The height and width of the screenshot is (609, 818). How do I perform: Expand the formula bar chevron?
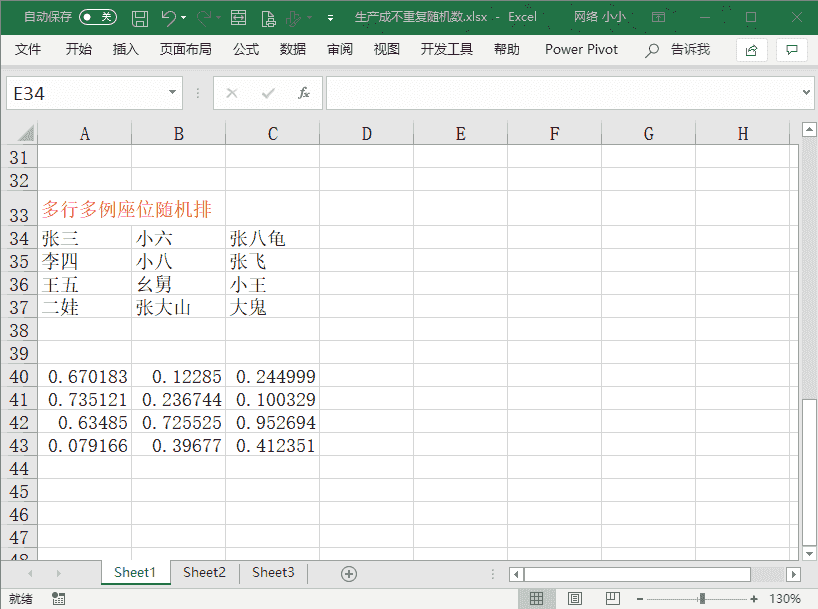pyautogui.click(x=806, y=92)
